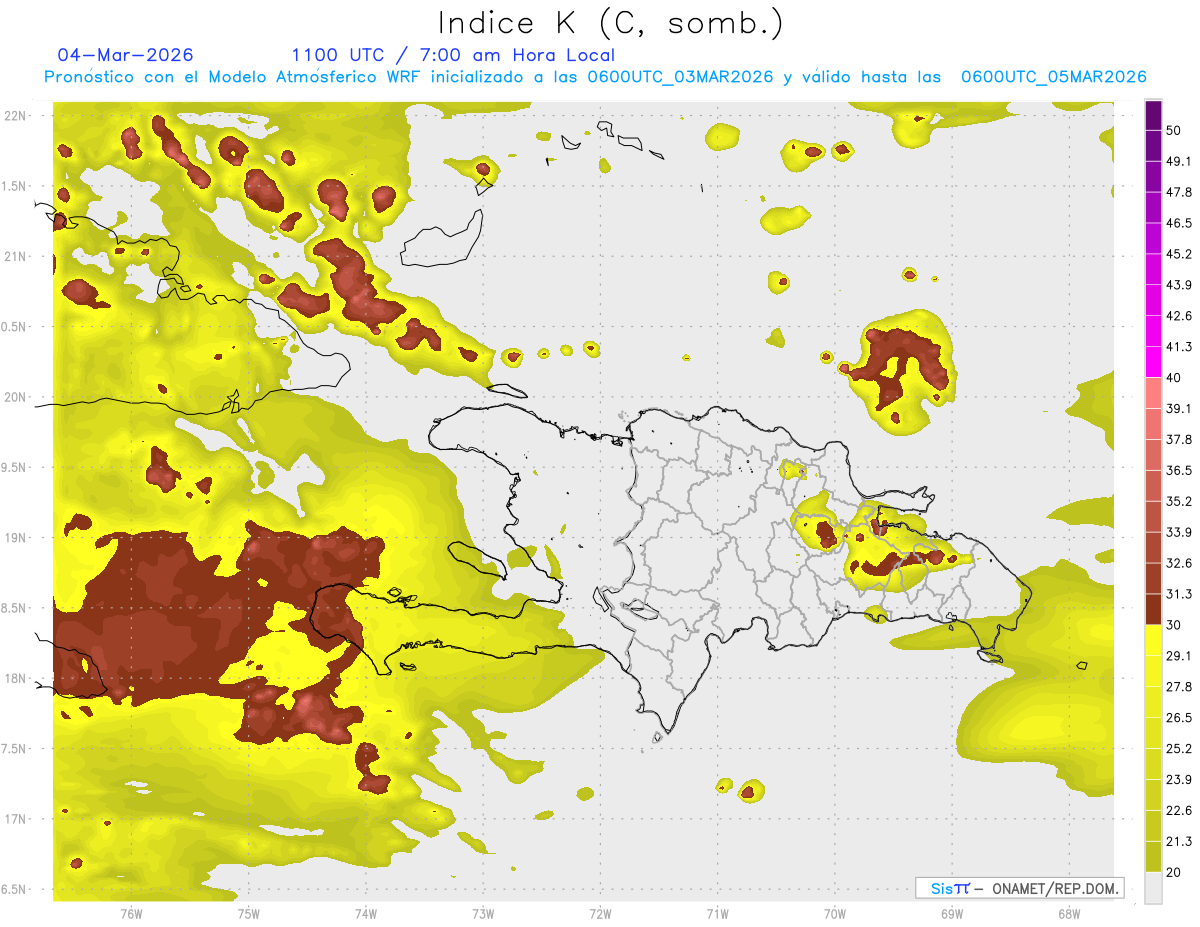This screenshot has width=1200, height=927.
Task: Click the legend value "42.6"
Action: [1179, 316]
